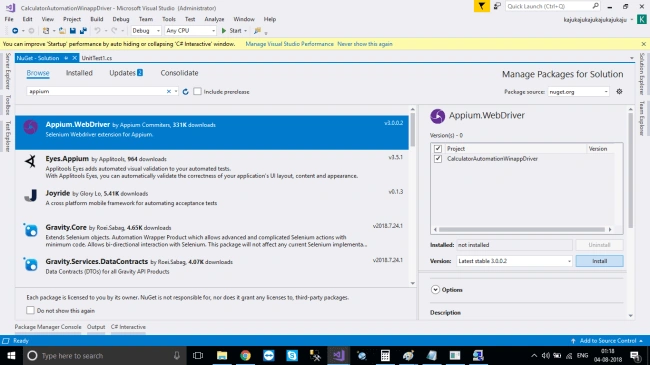Open the Debug configuration dropdown

tap(146, 31)
